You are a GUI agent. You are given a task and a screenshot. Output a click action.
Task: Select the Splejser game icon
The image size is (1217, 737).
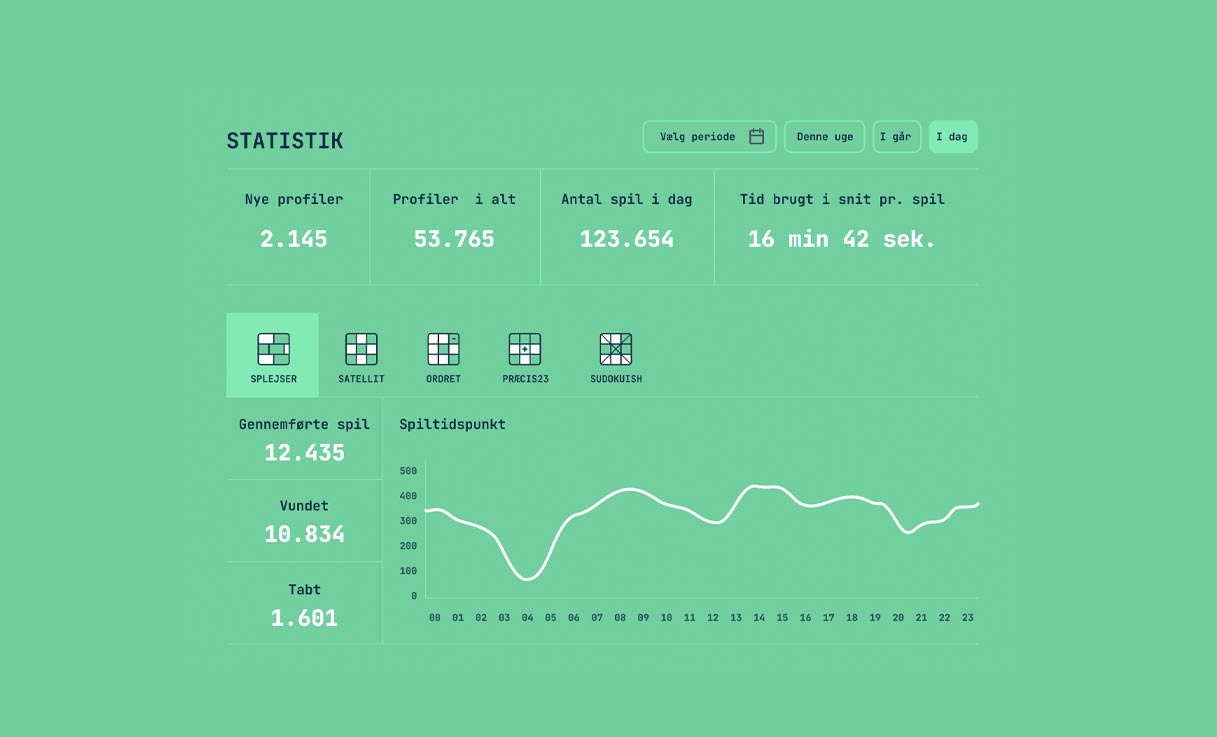pyautogui.click(x=273, y=349)
